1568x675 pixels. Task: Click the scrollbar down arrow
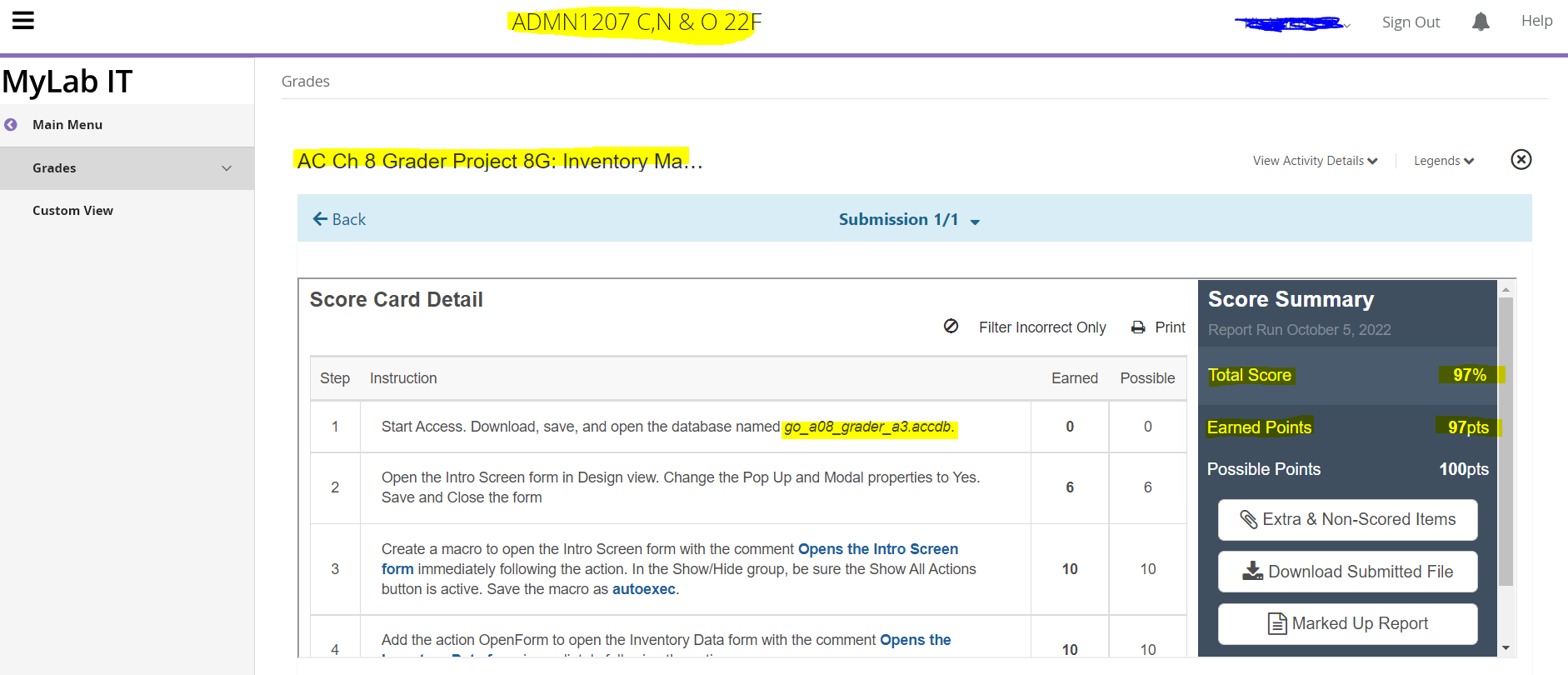pos(1506,647)
